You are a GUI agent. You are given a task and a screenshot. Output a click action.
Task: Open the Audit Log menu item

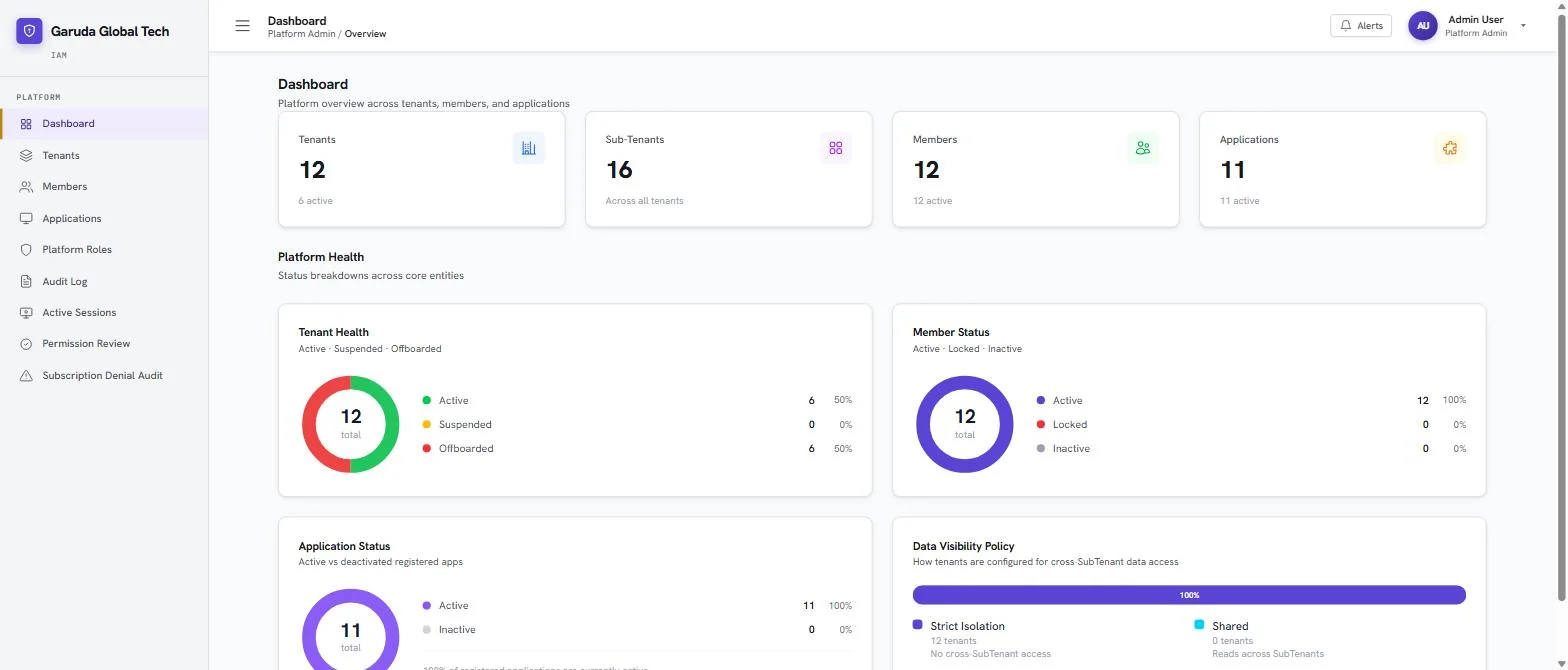click(104, 281)
